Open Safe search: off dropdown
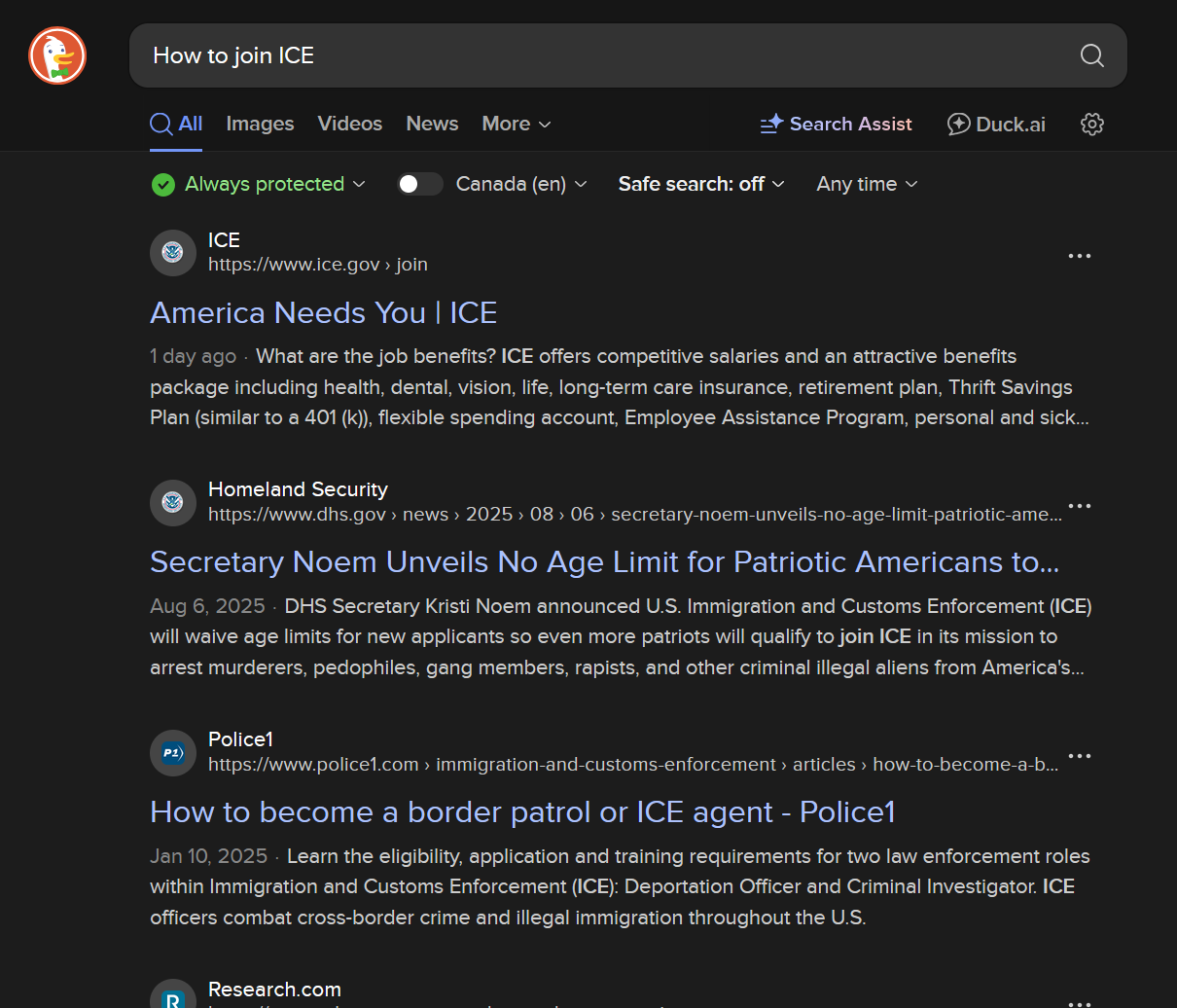This screenshot has height=1008, width=1177. click(701, 184)
